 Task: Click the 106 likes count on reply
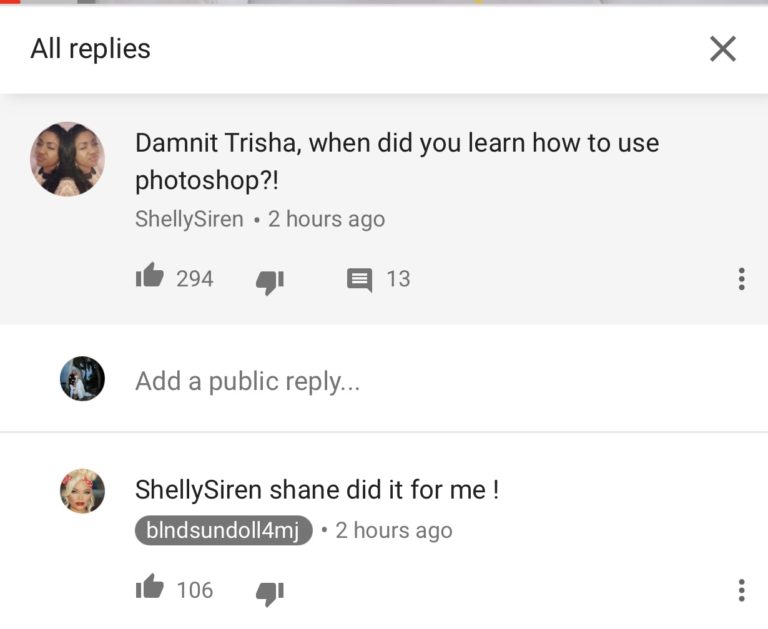195,590
